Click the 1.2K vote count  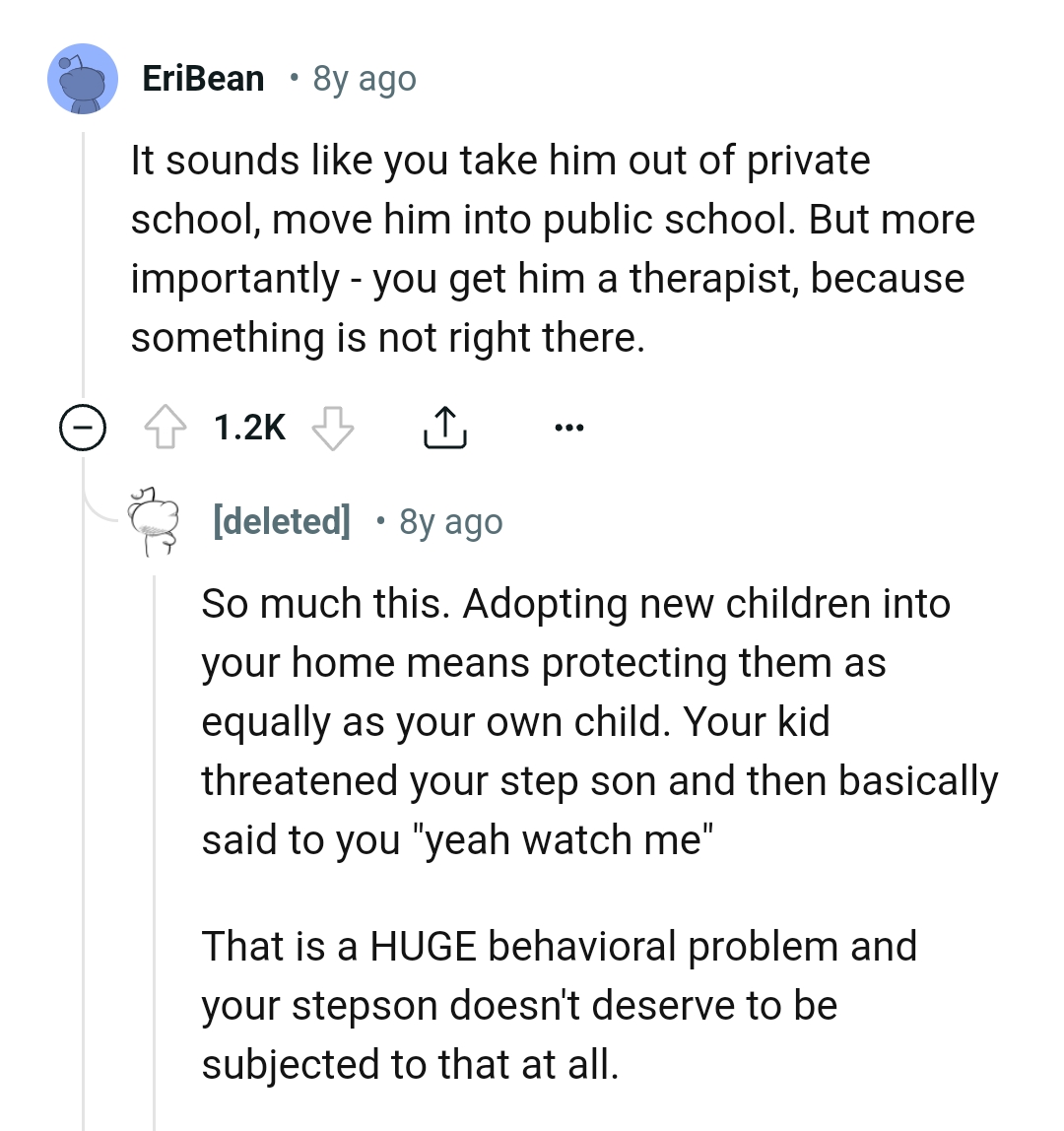[x=248, y=426]
